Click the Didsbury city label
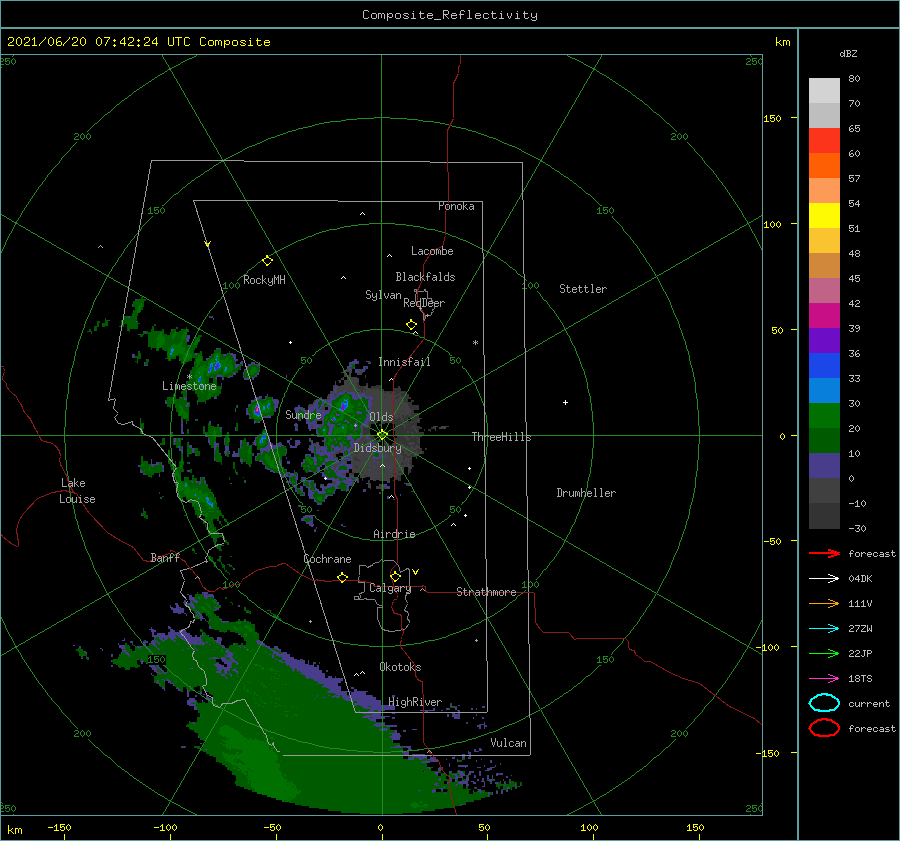 [x=377, y=448]
